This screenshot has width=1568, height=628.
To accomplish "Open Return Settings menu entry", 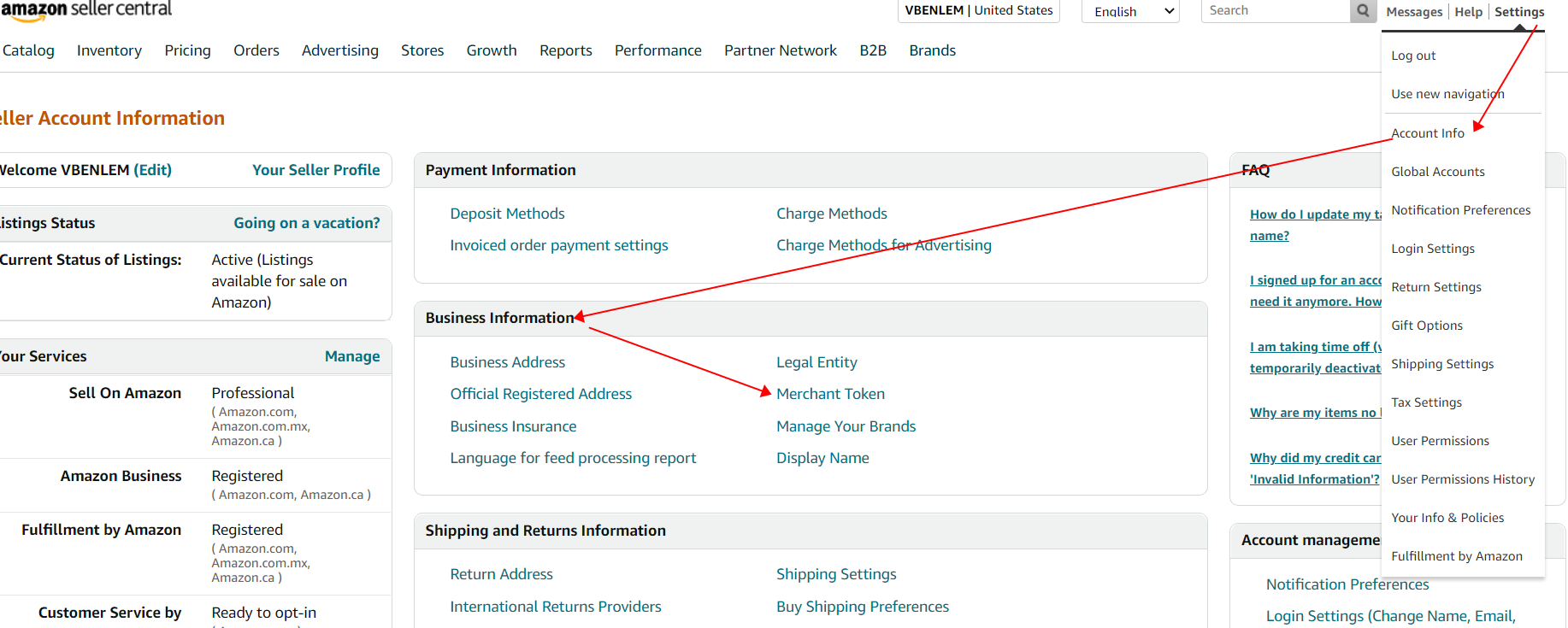I will coord(1436,287).
